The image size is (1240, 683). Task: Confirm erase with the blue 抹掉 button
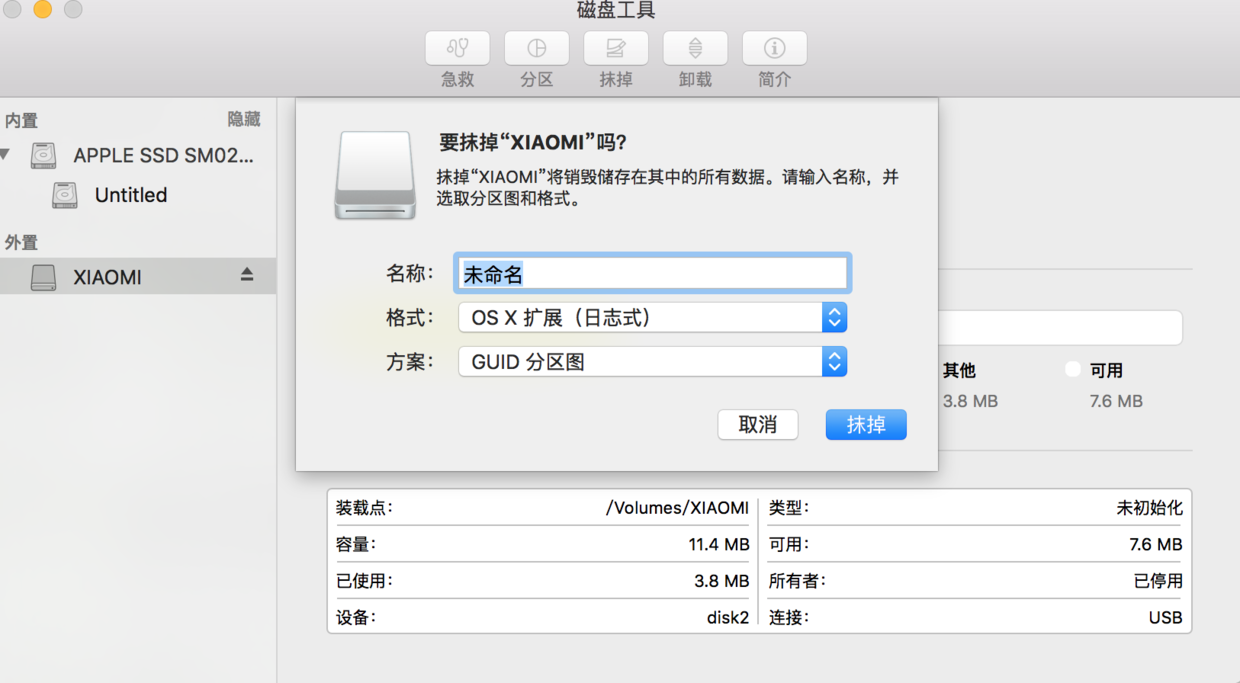pyautogui.click(x=865, y=424)
